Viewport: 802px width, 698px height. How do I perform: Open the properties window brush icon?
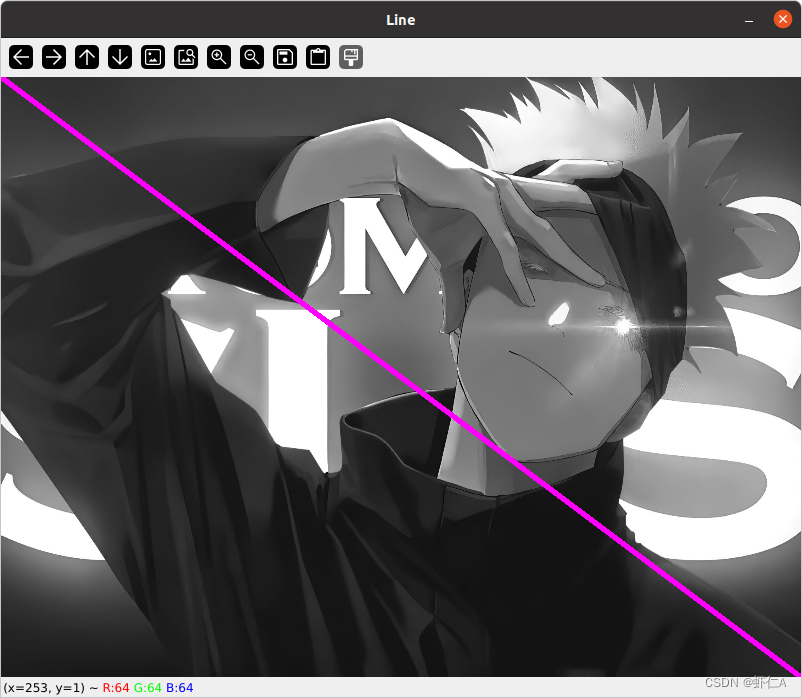[351, 57]
